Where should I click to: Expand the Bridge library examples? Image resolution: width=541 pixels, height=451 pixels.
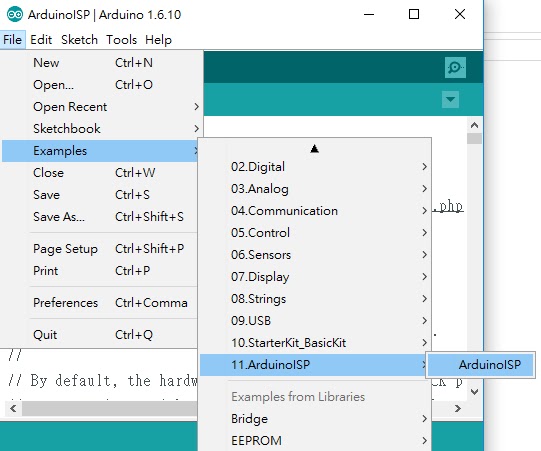pos(315,419)
